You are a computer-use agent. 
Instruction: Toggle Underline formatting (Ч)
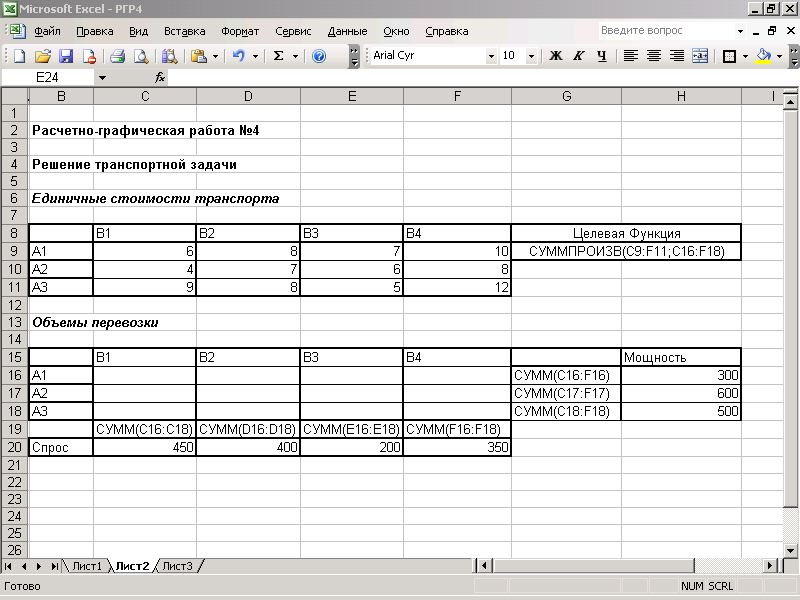tap(602, 56)
